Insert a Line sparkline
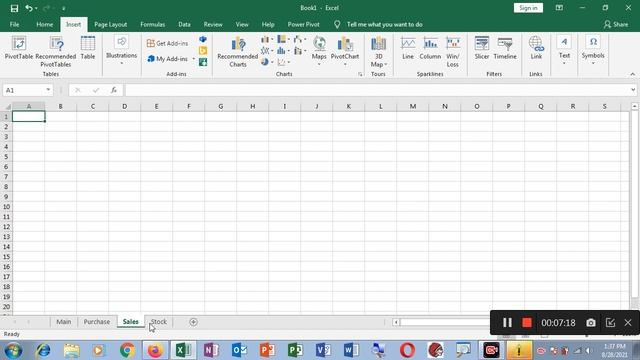The height and width of the screenshot is (360, 640). click(408, 48)
